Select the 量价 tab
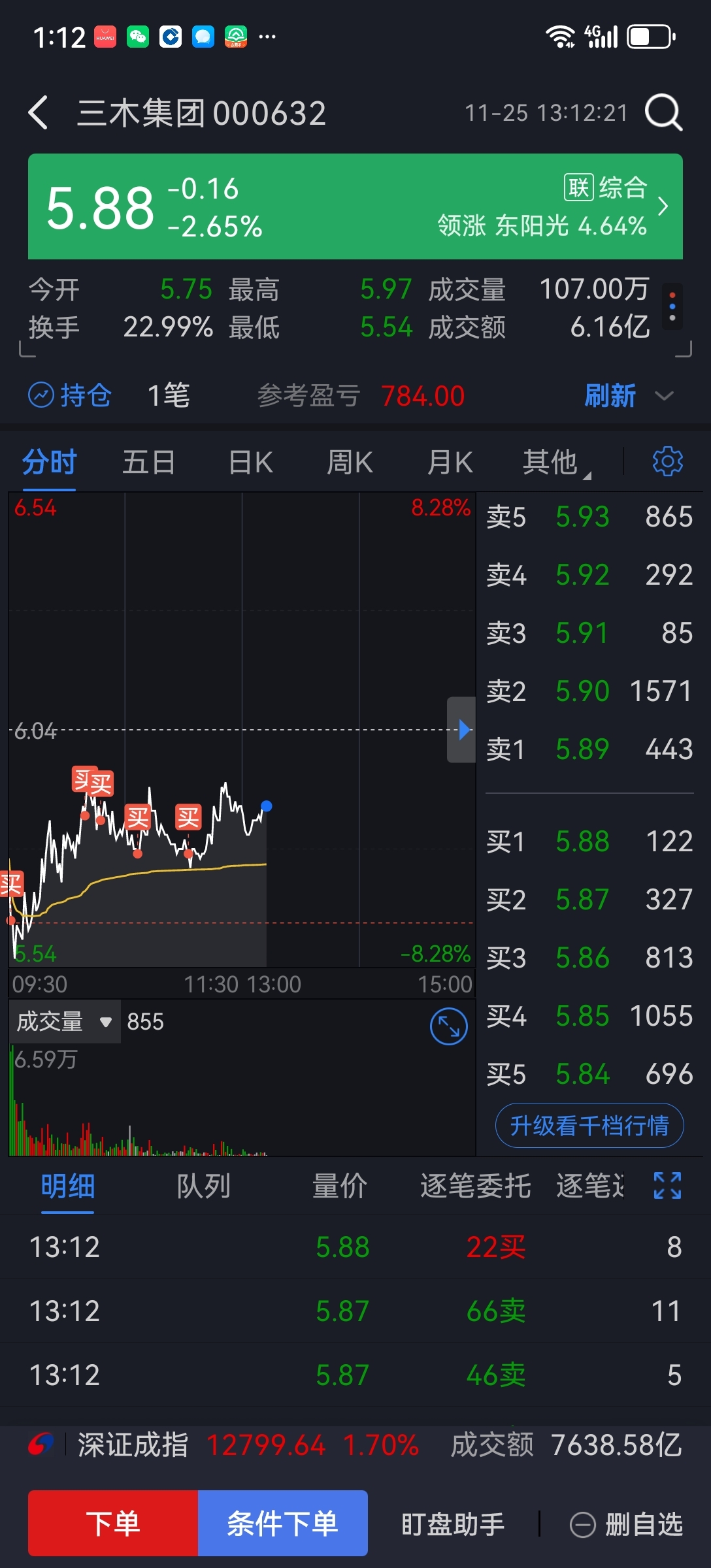 pyautogui.click(x=340, y=1186)
